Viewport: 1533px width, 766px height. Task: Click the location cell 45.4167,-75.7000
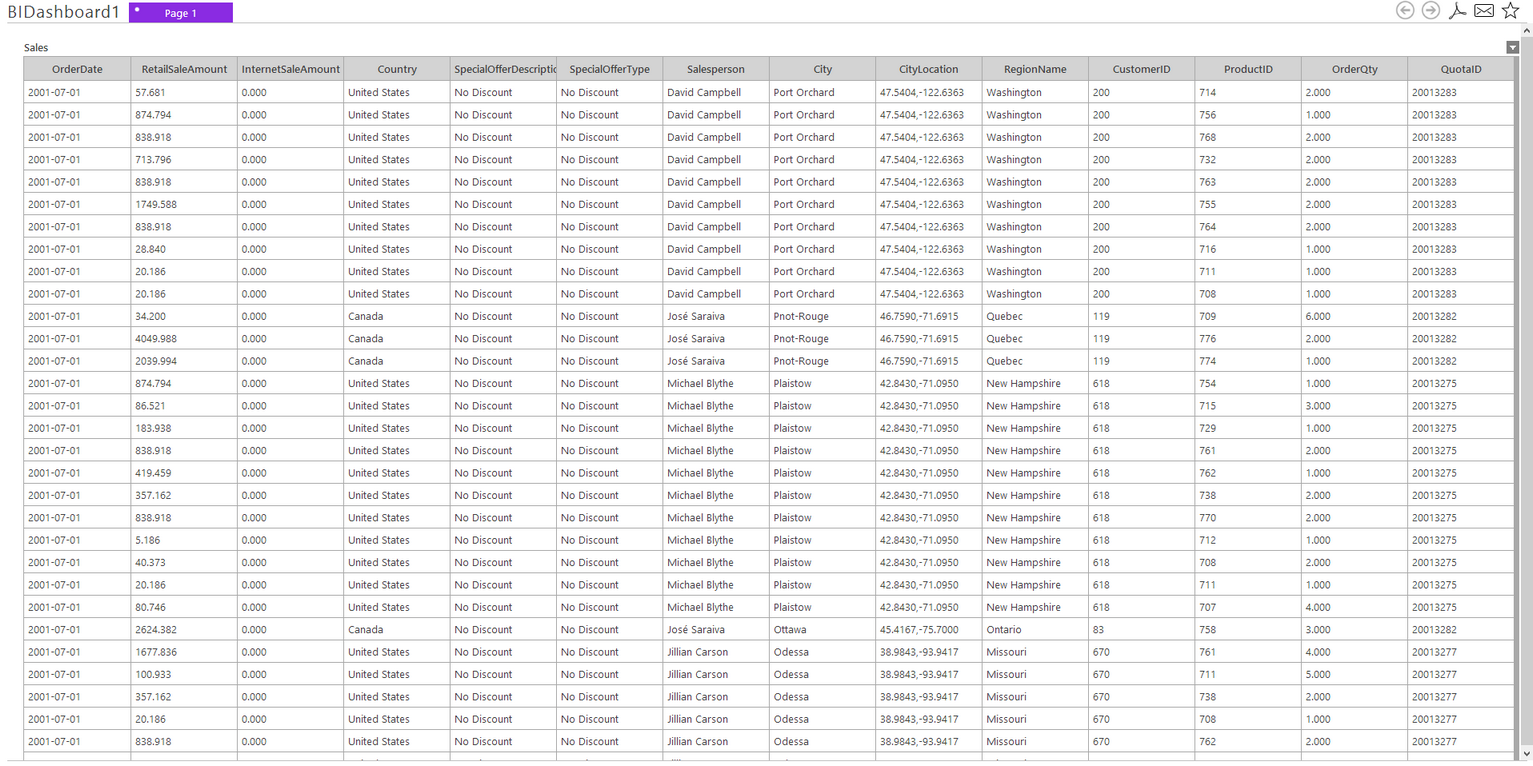tap(928, 630)
